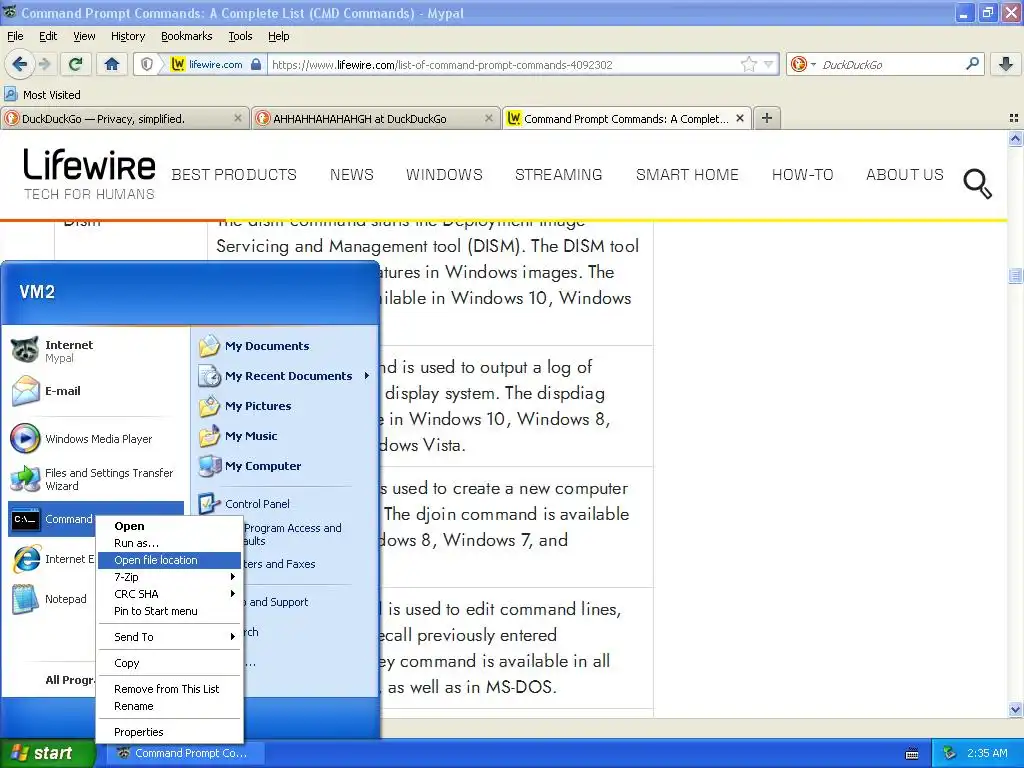Open My Music folder

[x=285, y=436]
